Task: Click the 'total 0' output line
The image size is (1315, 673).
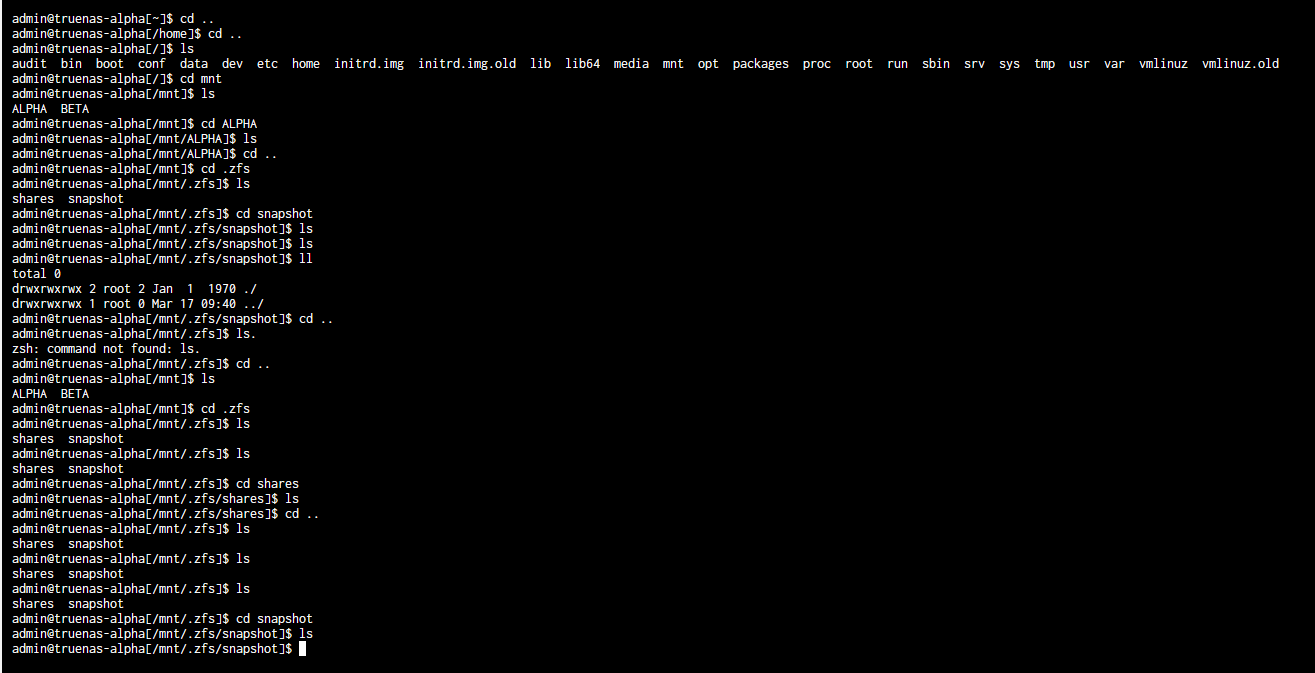Action: coord(36,274)
